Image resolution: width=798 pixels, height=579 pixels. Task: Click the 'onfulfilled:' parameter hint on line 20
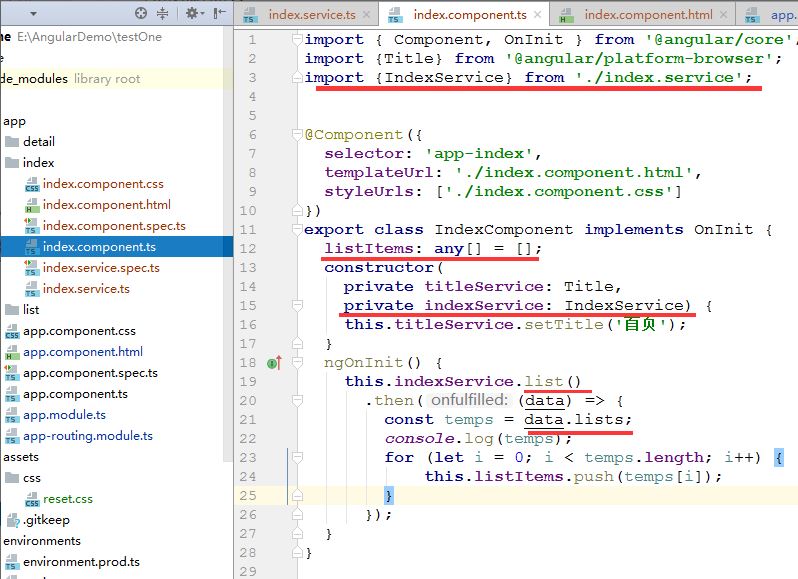click(x=469, y=400)
